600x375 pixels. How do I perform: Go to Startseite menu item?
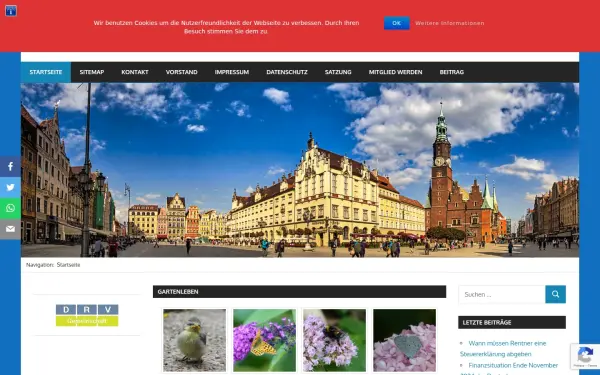46,72
